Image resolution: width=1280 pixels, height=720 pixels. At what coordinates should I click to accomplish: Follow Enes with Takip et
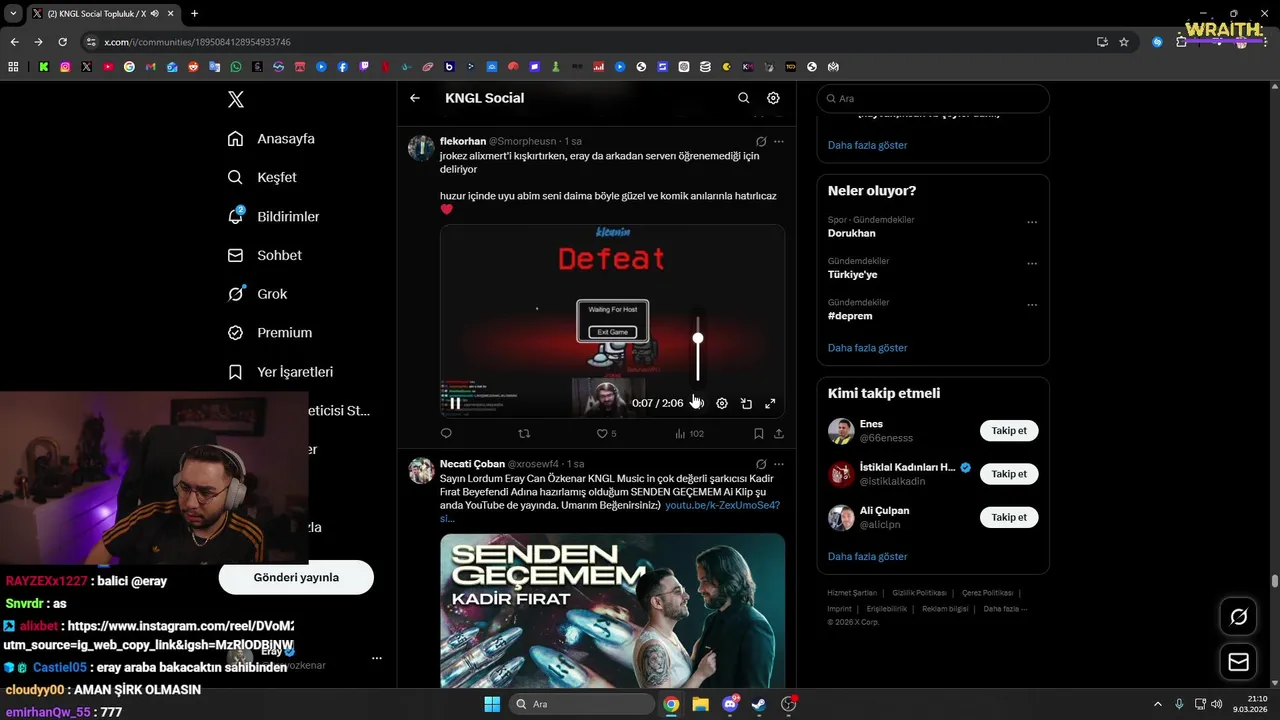1009,431
